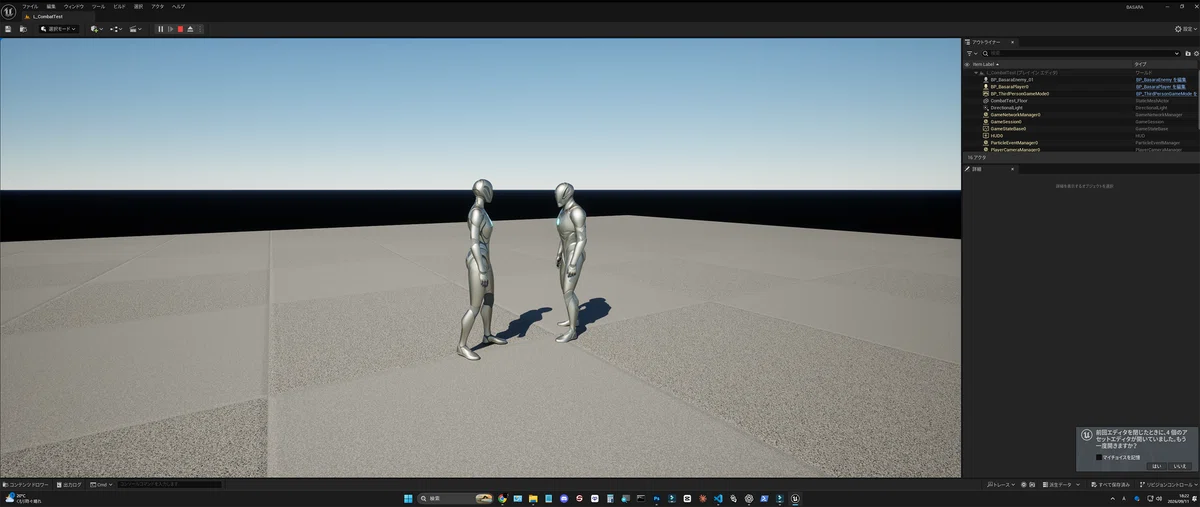This screenshot has width=1200, height=507.
Task: Open the Add content dropdown in toolbar
Action: click(x=97, y=29)
